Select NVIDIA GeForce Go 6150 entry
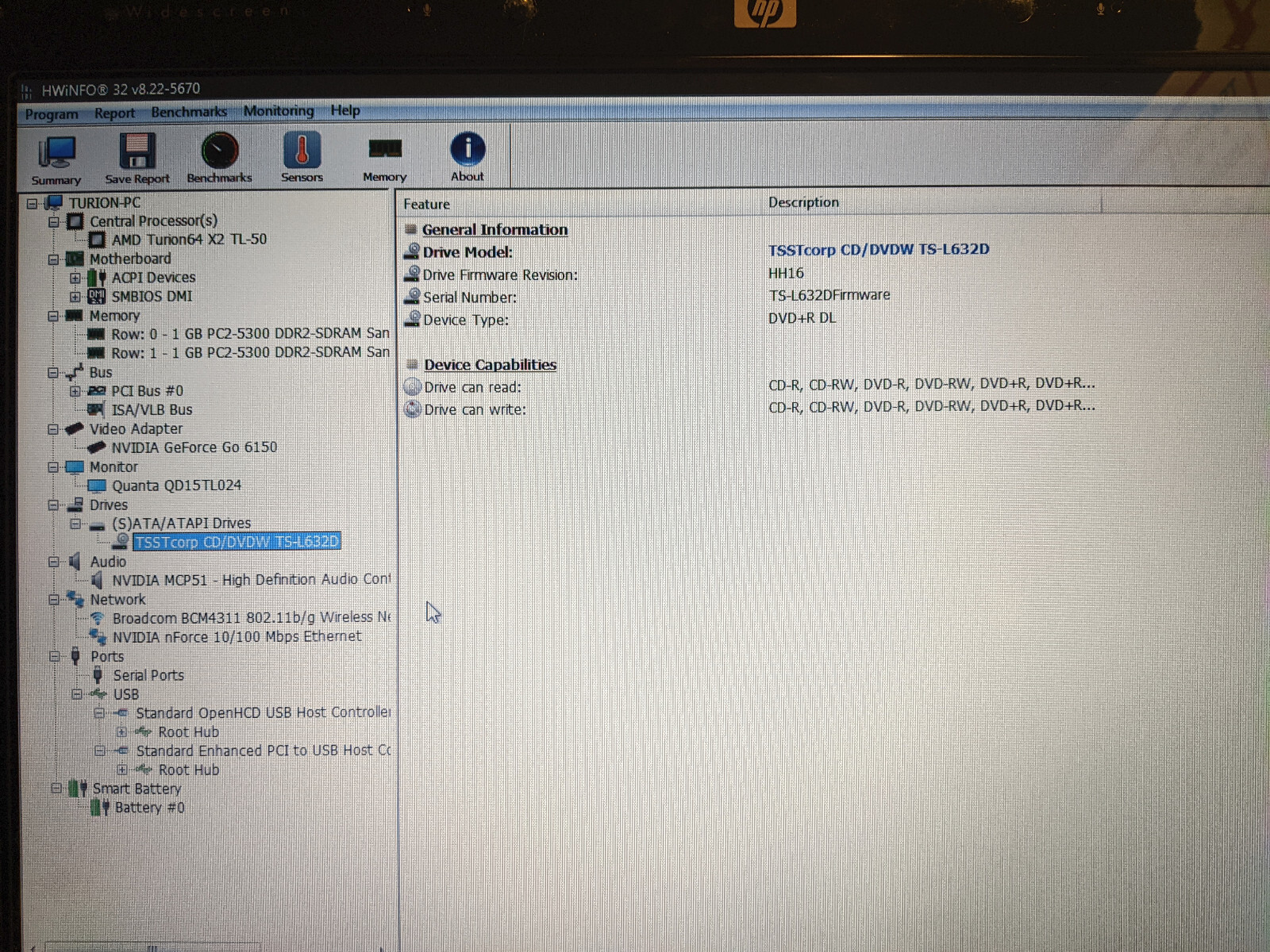This screenshot has height=952, width=1270. pos(194,447)
